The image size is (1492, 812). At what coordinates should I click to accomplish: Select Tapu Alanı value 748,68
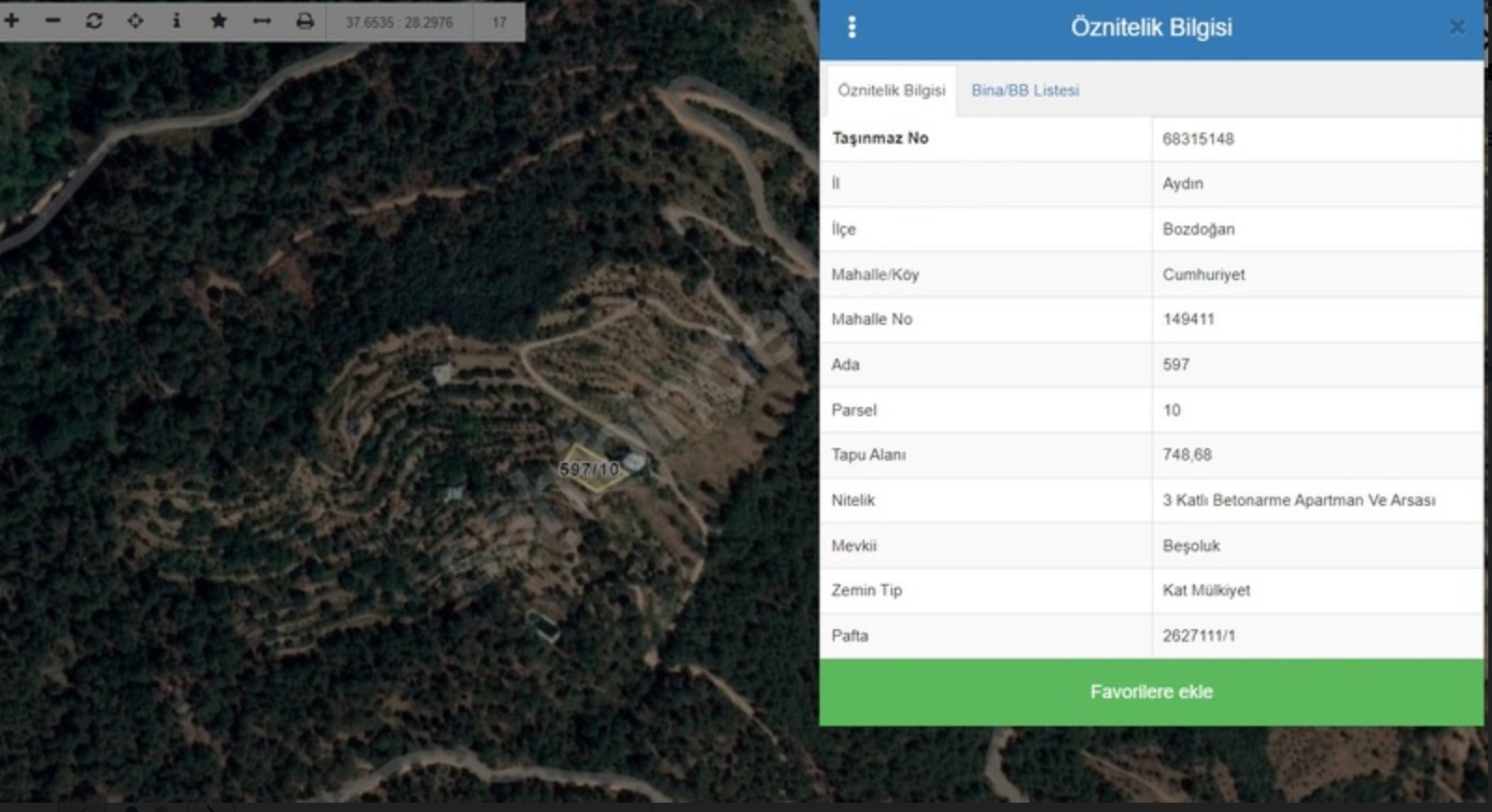pyautogui.click(x=1187, y=455)
